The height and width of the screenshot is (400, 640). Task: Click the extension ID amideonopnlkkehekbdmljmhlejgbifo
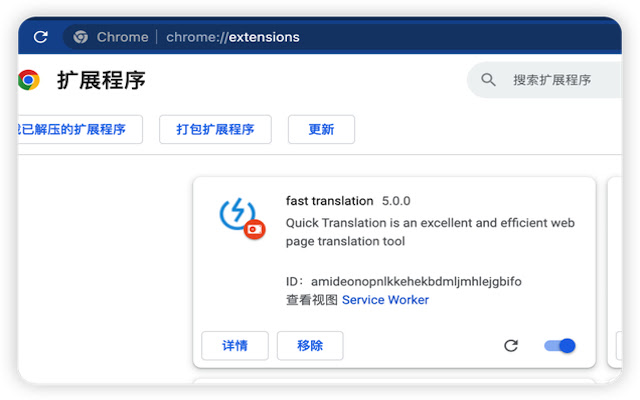point(416,282)
